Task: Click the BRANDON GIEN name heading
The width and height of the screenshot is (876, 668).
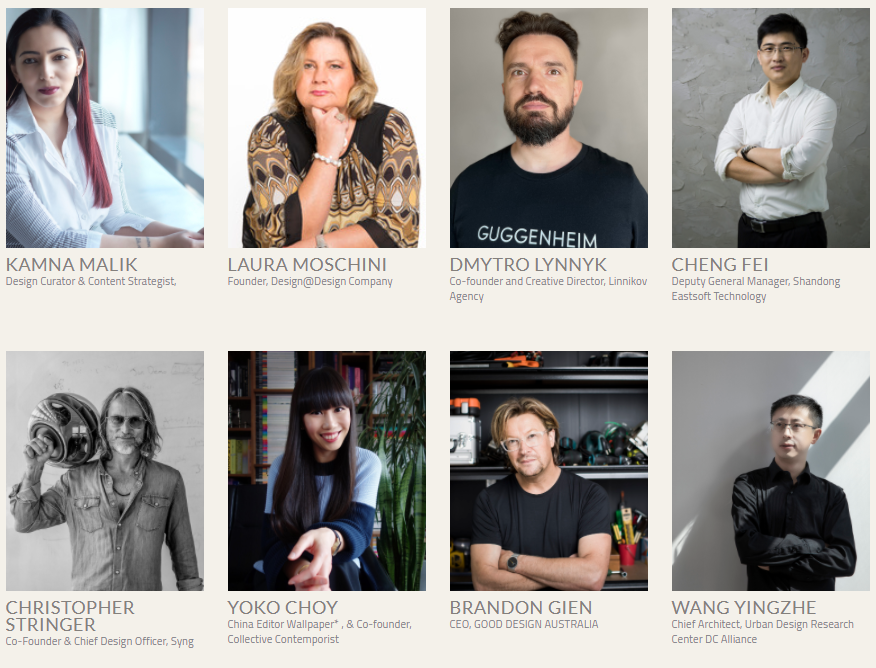Action: (521, 607)
